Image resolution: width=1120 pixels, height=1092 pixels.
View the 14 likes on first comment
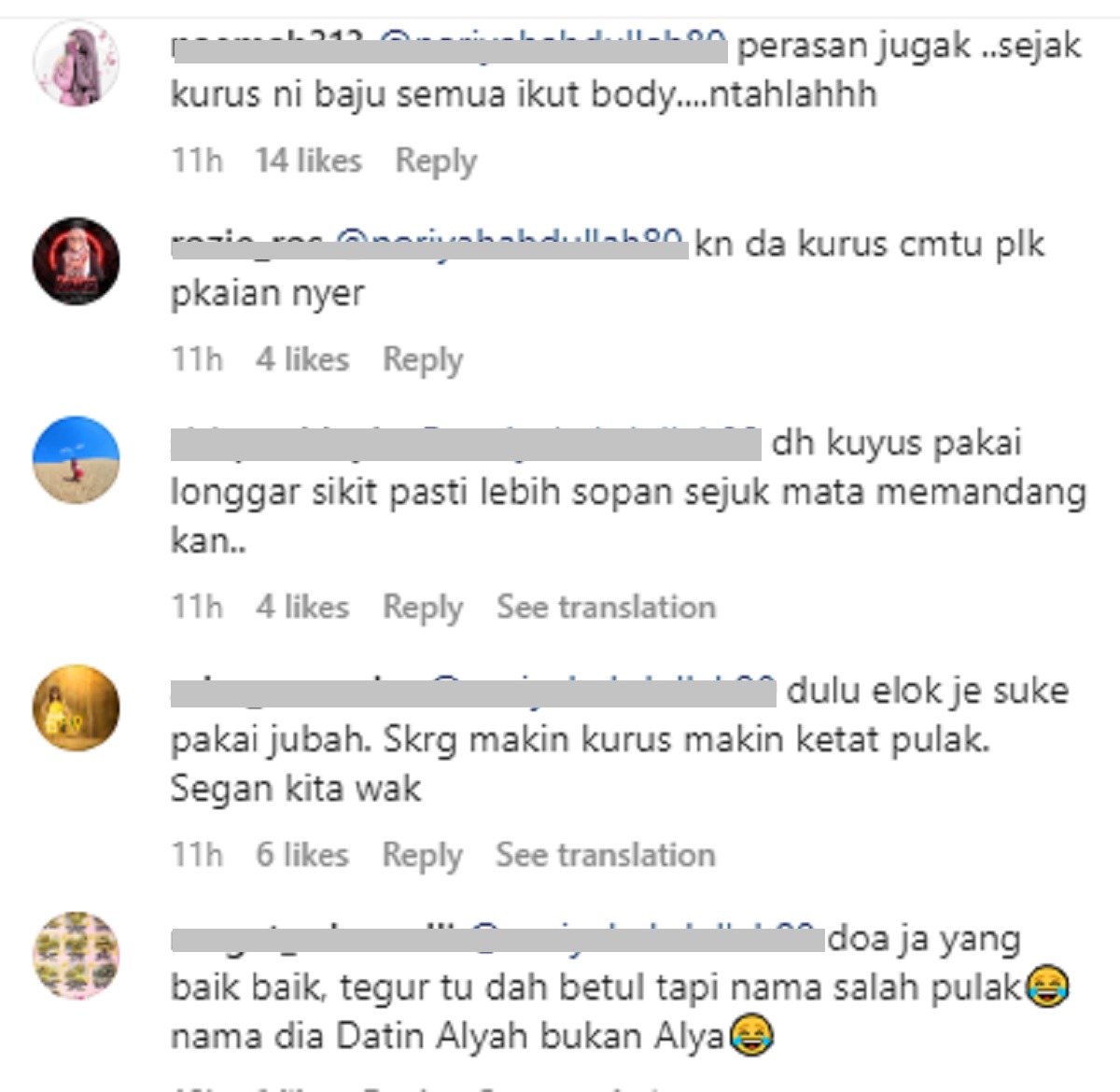[x=308, y=161]
